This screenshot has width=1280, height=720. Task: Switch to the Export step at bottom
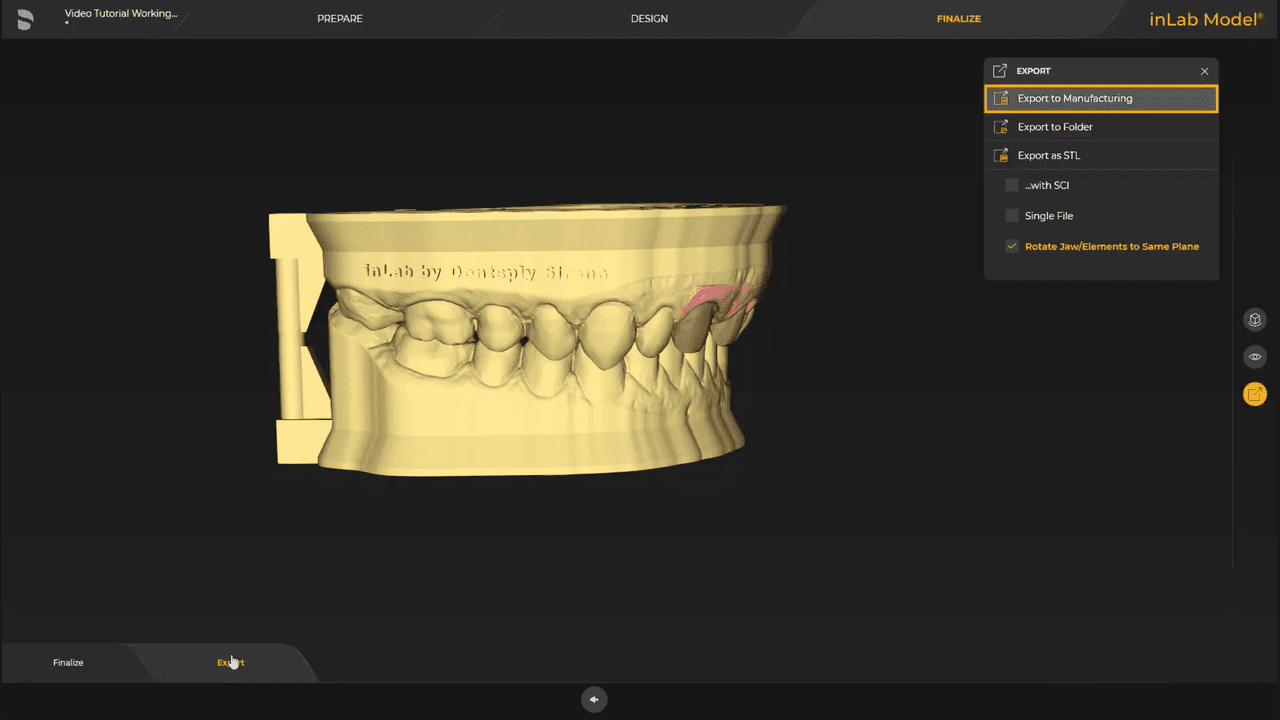click(231, 661)
